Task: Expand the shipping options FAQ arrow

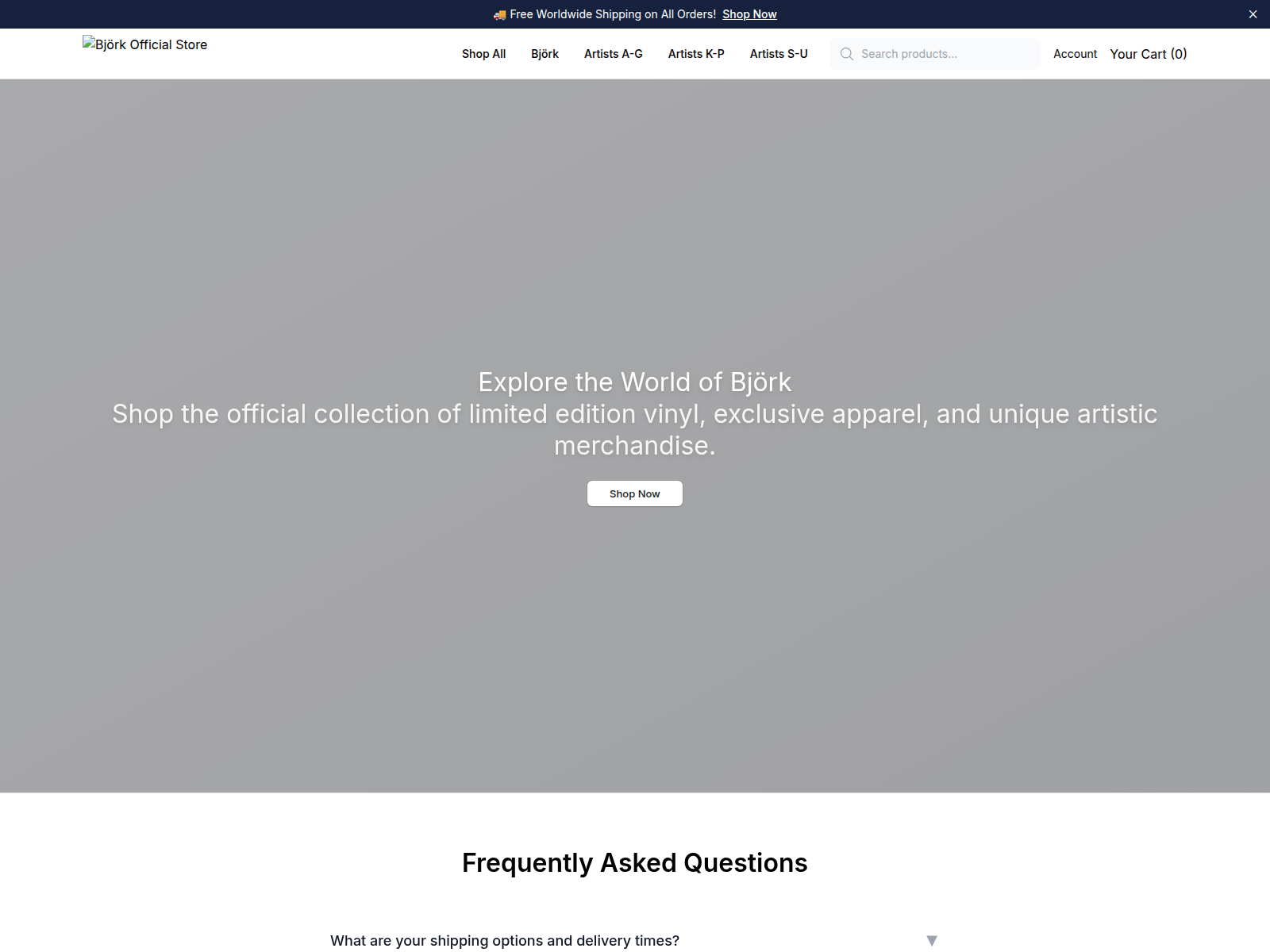Action: [x=932, y=941]
